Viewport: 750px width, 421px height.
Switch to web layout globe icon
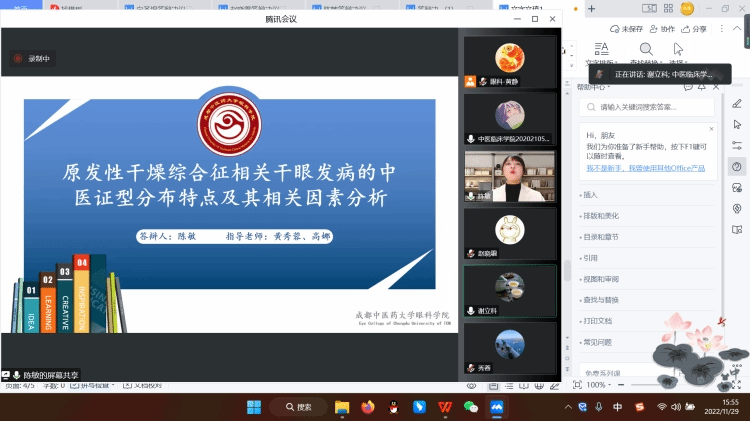point(539,386)
